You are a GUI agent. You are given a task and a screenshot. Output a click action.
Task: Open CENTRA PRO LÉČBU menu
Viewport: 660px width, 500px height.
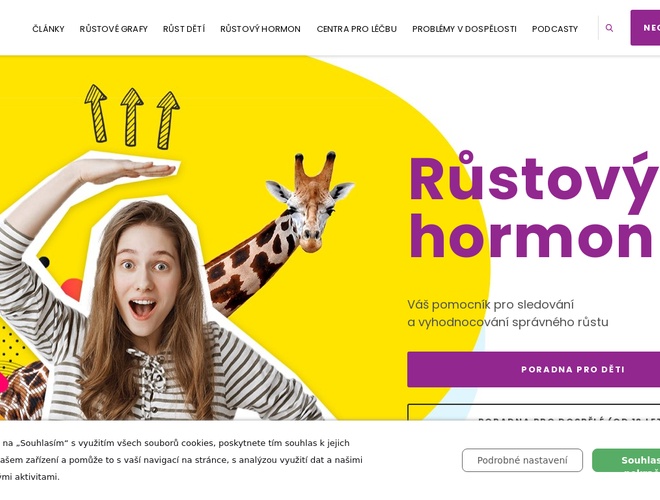357,29
